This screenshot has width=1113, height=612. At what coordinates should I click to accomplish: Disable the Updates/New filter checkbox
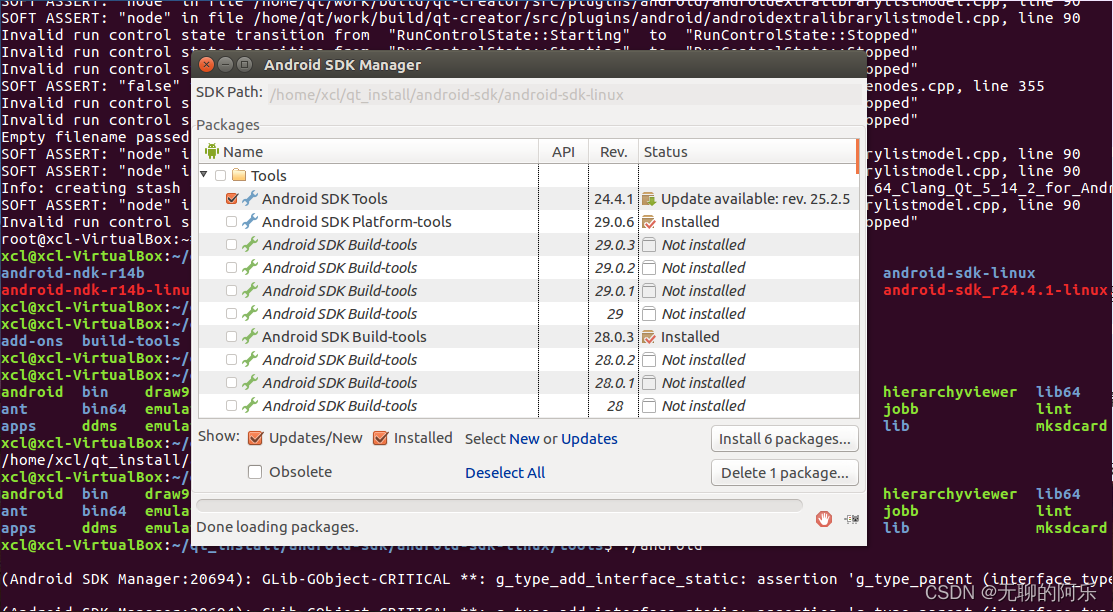256,439
